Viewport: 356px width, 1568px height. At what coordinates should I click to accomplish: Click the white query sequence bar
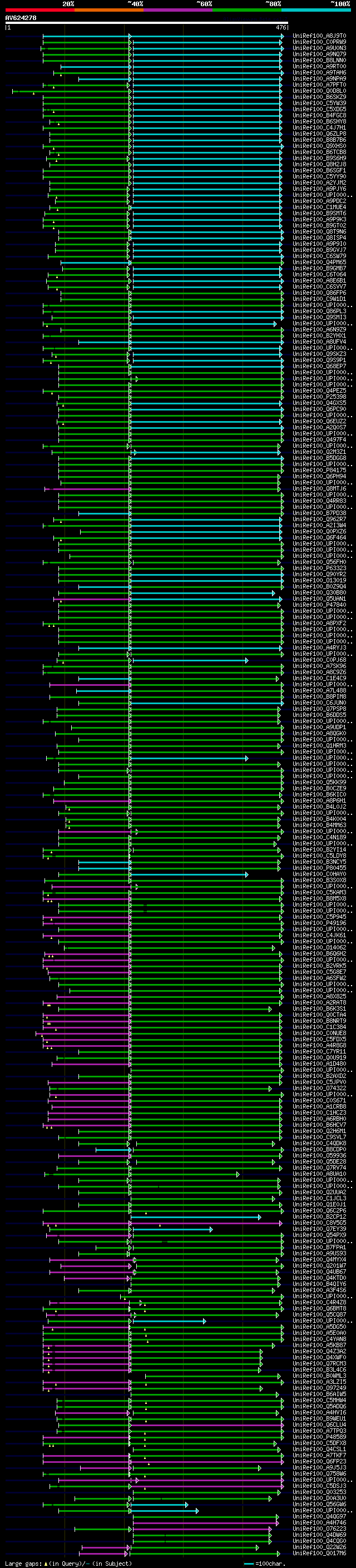tap(147, 23)
